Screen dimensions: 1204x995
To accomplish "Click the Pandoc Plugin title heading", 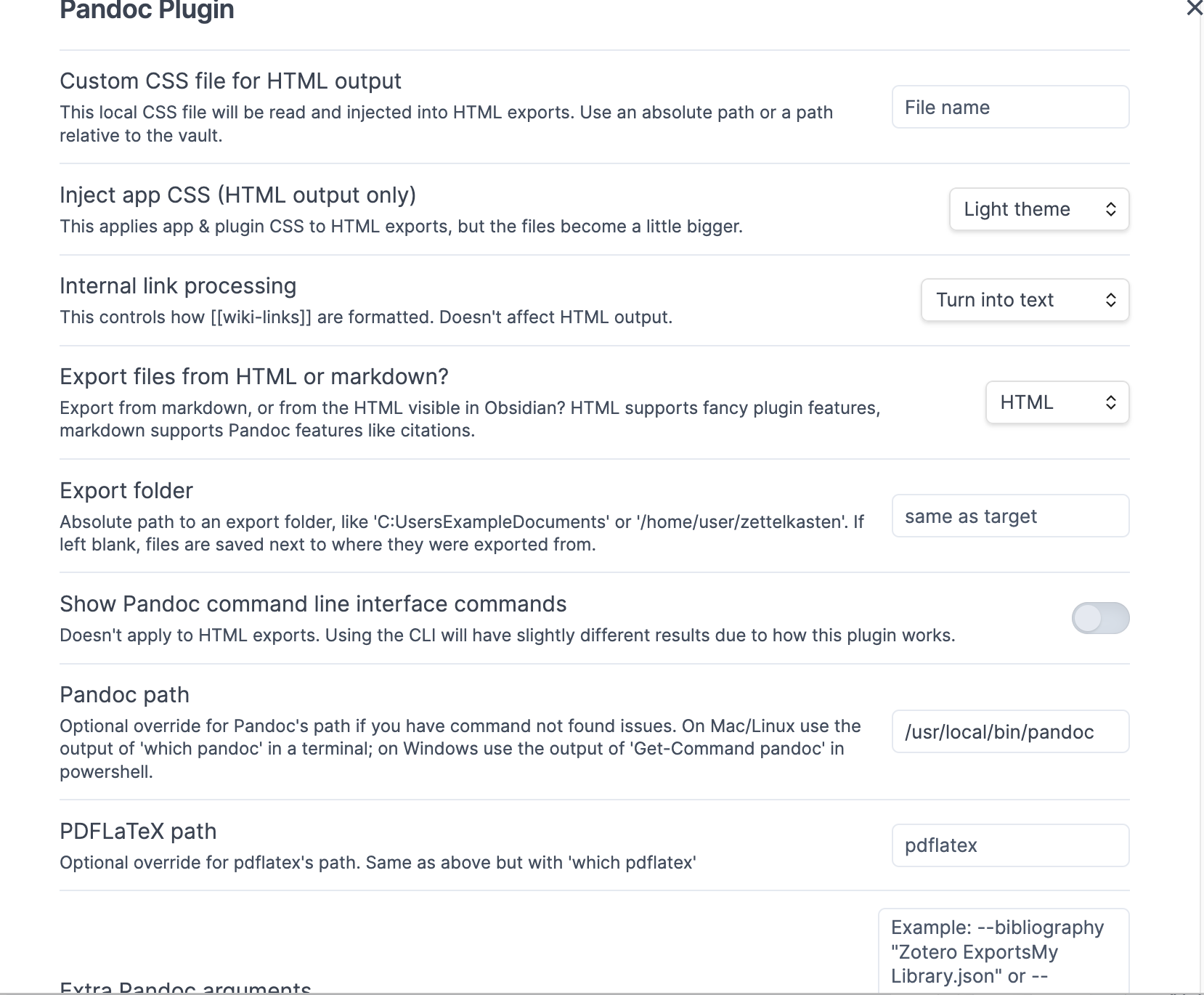I will 147,11.
